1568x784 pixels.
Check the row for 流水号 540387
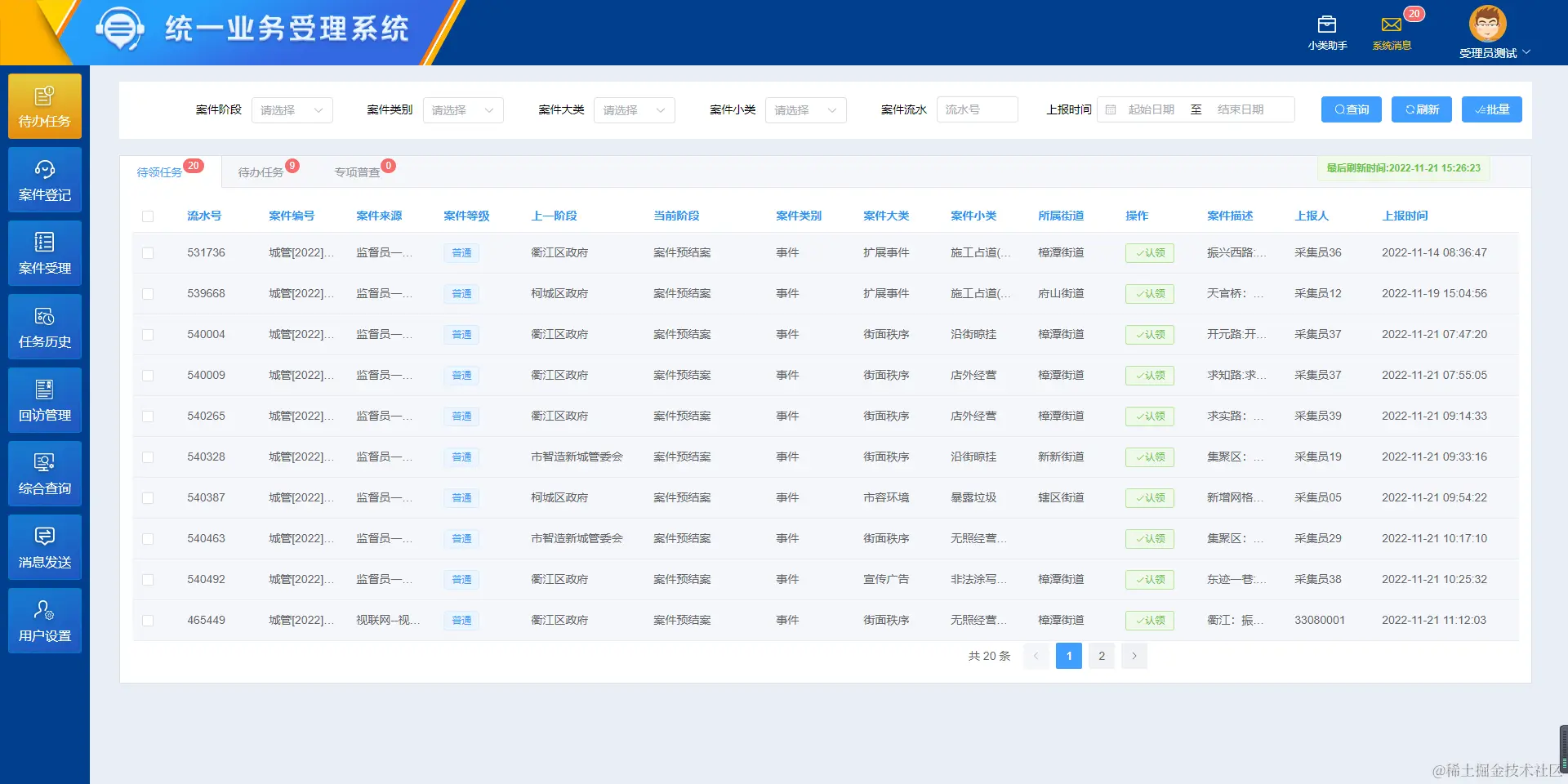click(148, 498)
